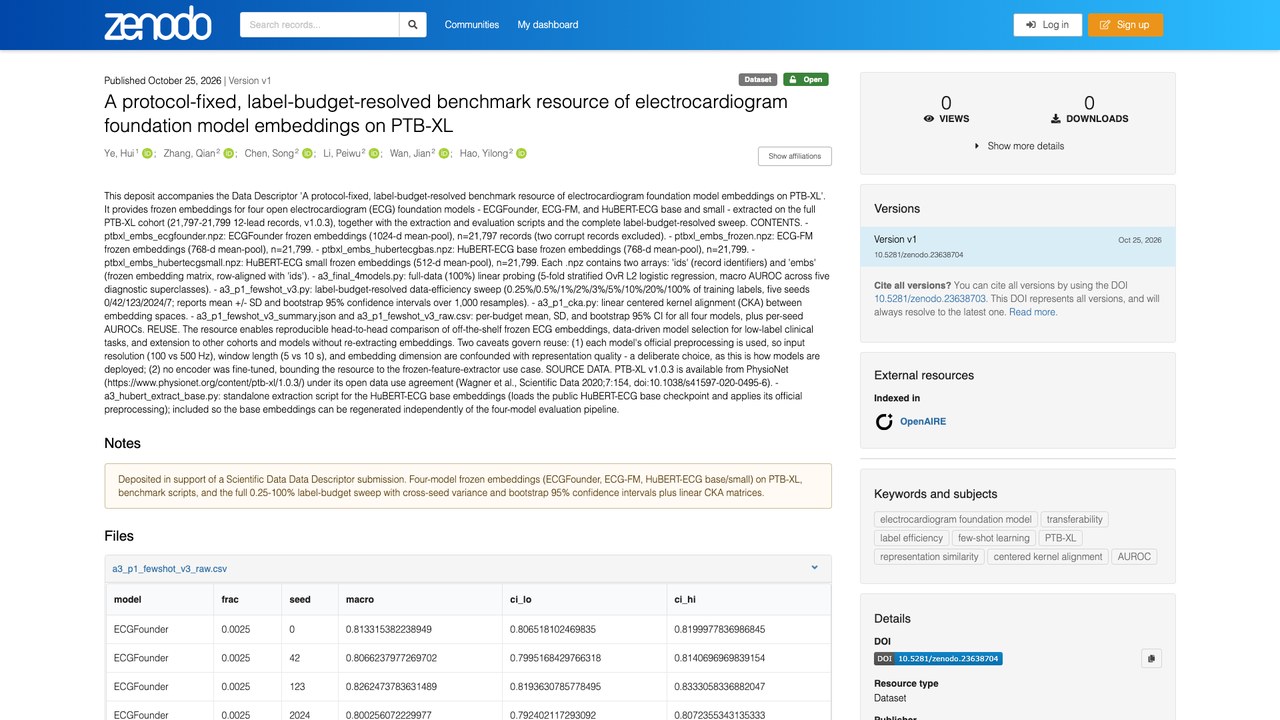Click the PTB-XL keyword tag
This screenshot has width=1280, height=720.
click(1061, 538)
